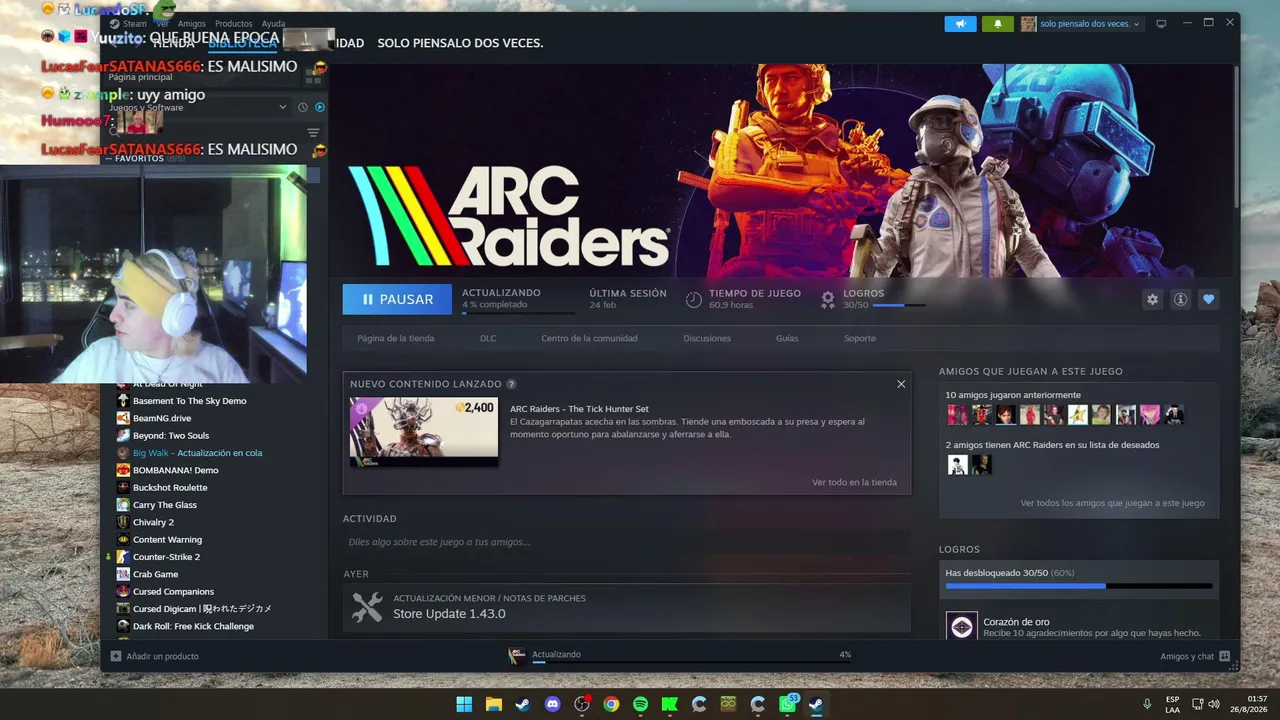Viewport: 1280px width, 720px height.
Task: Select the Content Warning game icon
Action: click(123, 540)
